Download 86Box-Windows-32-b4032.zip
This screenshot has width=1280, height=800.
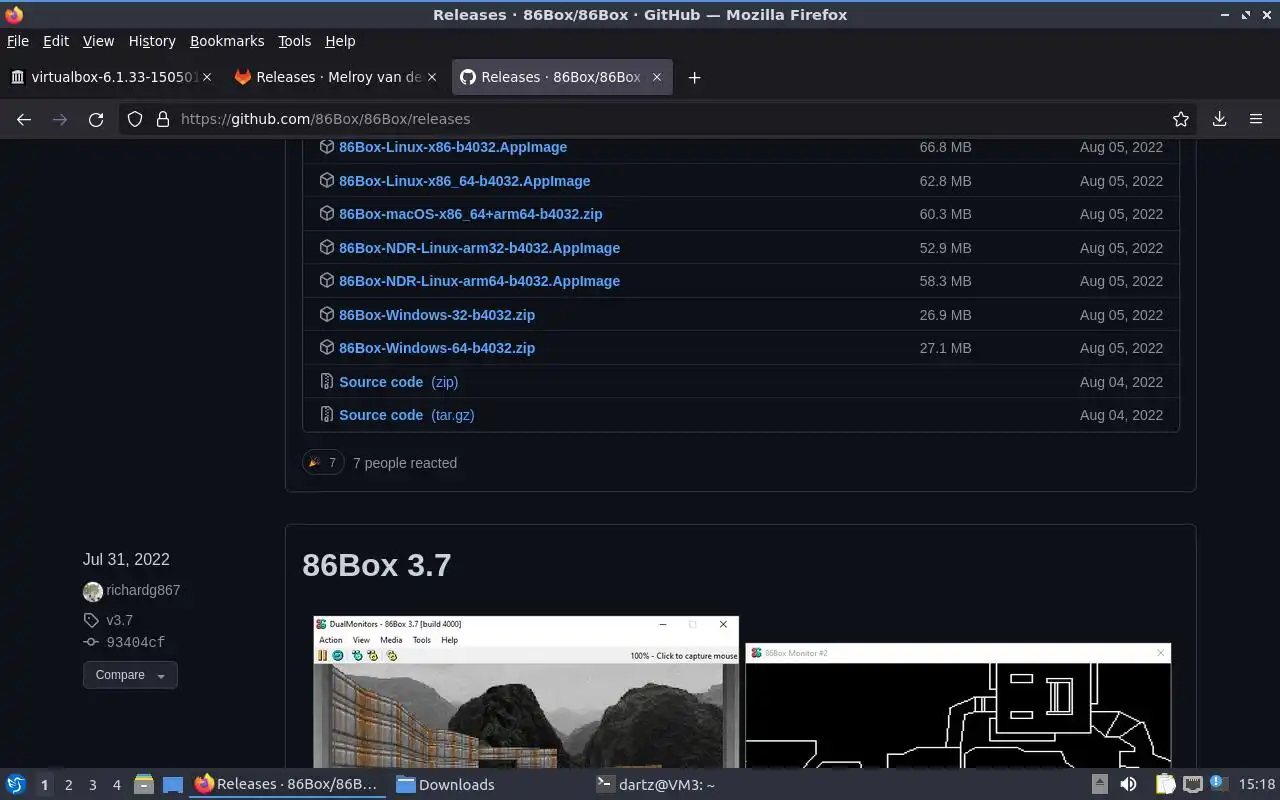click(437, 315)
